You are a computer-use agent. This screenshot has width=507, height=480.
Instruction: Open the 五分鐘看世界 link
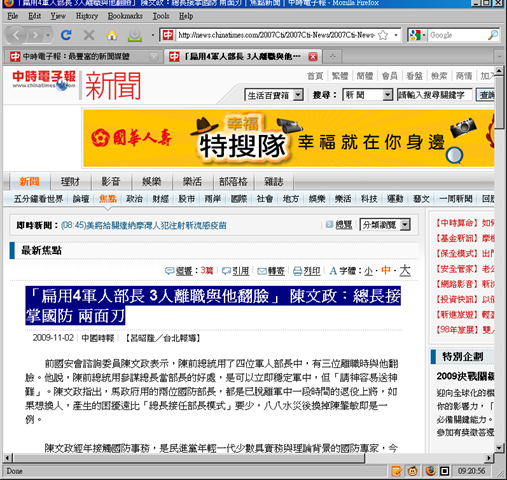tap(38, 199)
